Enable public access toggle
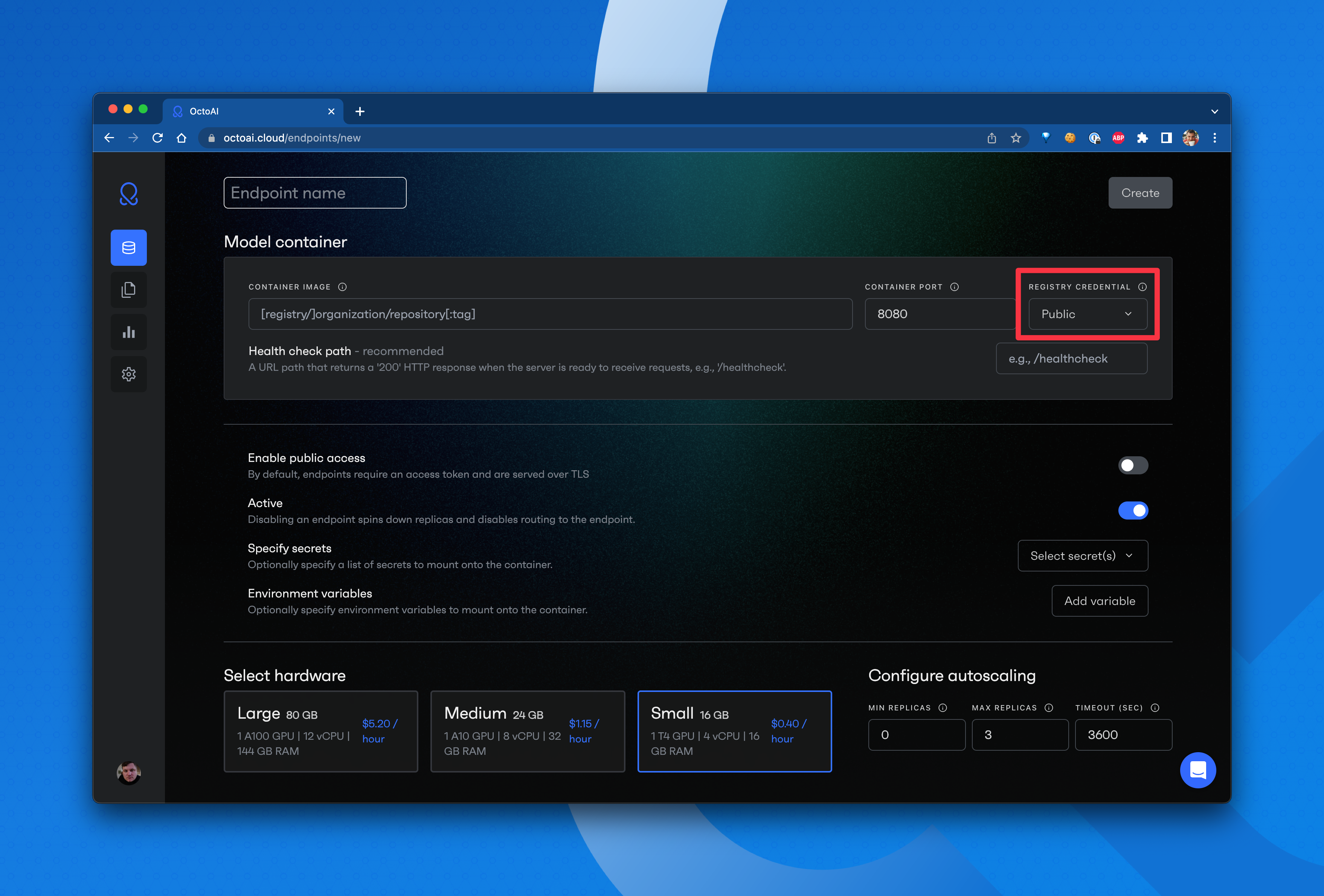The image size is (1324, 896). (1133, 465)
